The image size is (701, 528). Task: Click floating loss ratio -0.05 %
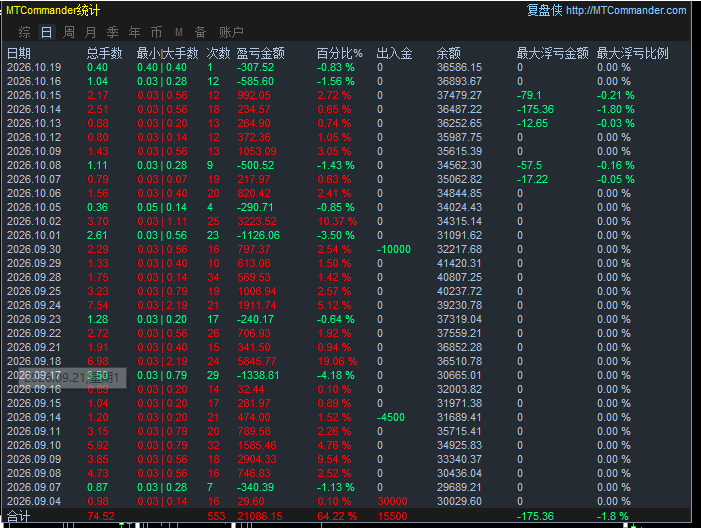click(616, 179)
